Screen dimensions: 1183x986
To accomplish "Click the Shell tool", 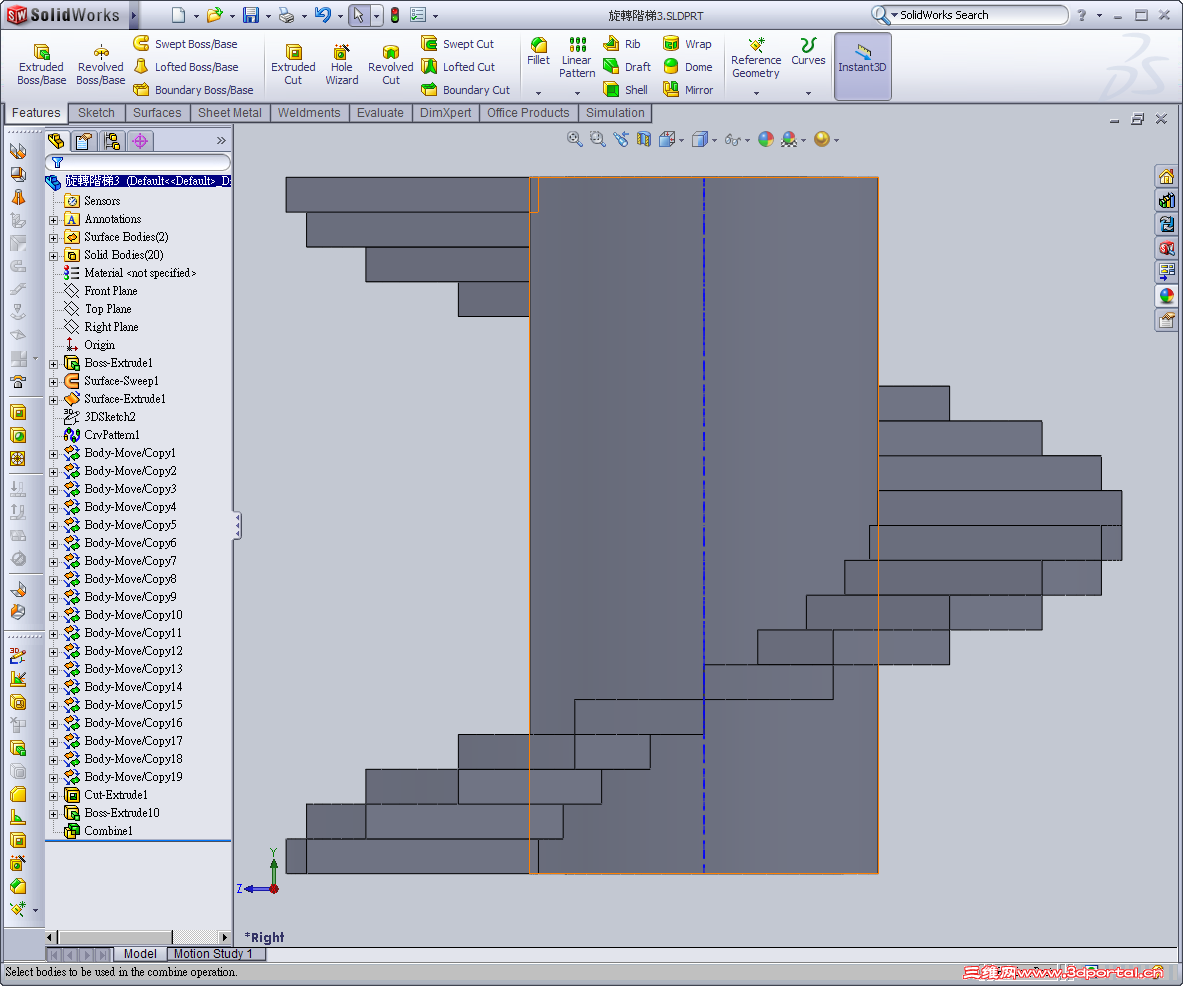I will [625, 90].
